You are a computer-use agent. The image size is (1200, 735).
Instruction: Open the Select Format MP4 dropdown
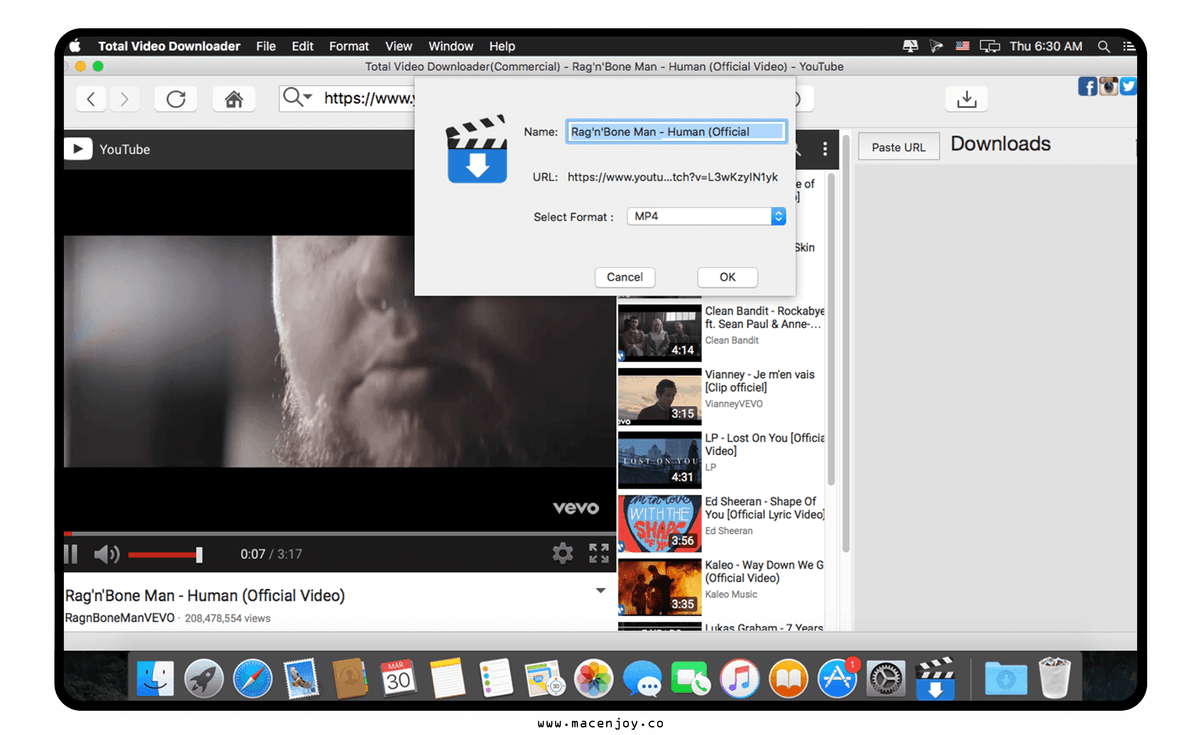click(706, 216)
